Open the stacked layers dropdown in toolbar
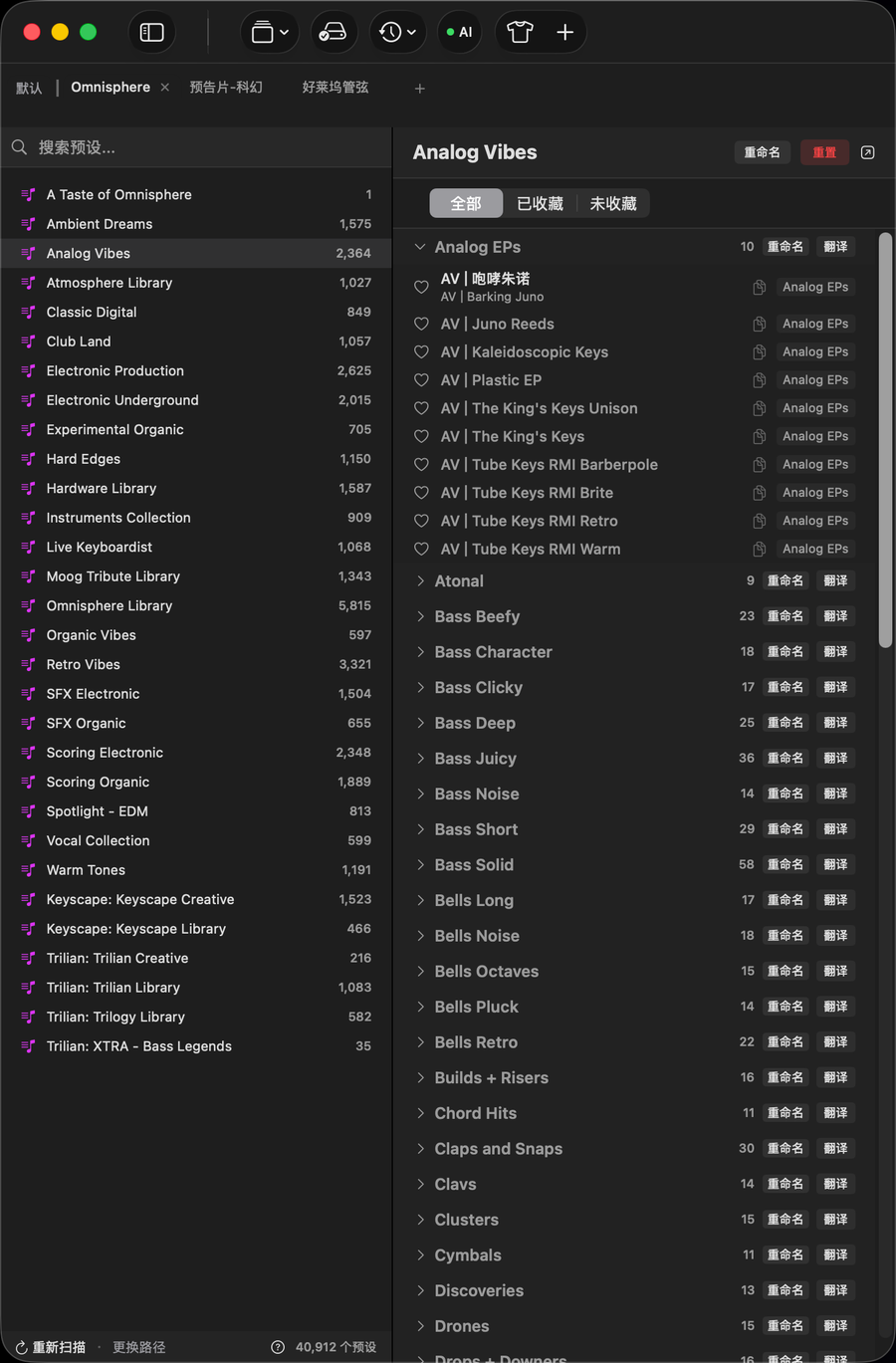The height and width of the screenshot is (1363, 896). click(x=270, y=32)
